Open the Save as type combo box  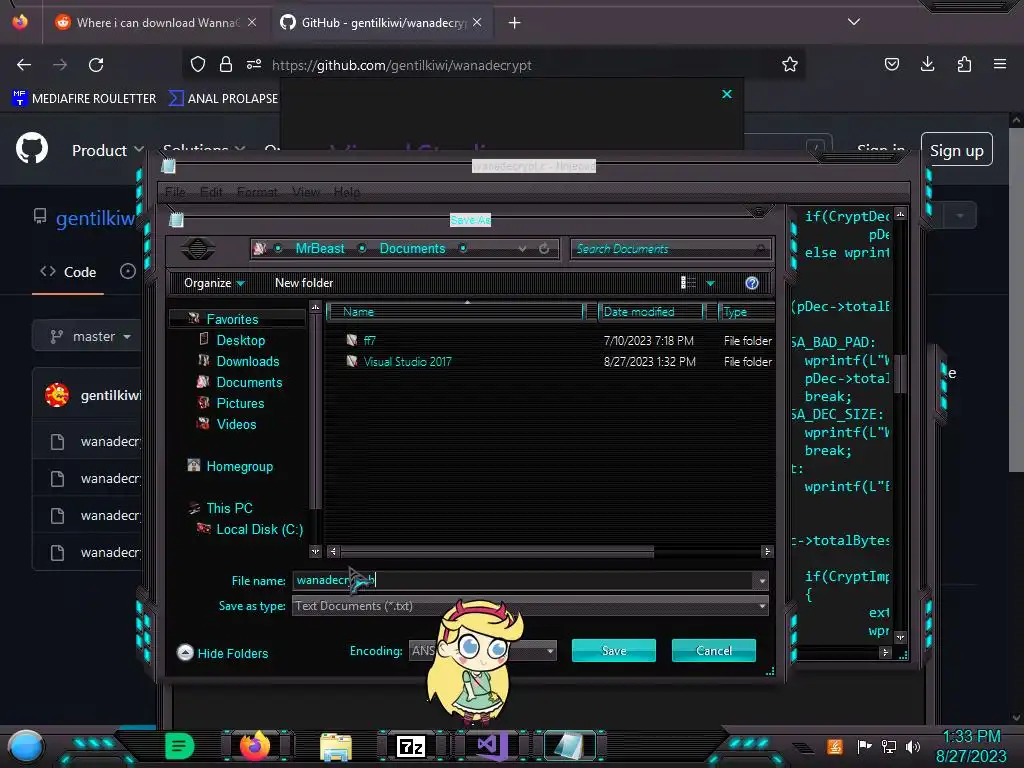click(530, 606)
